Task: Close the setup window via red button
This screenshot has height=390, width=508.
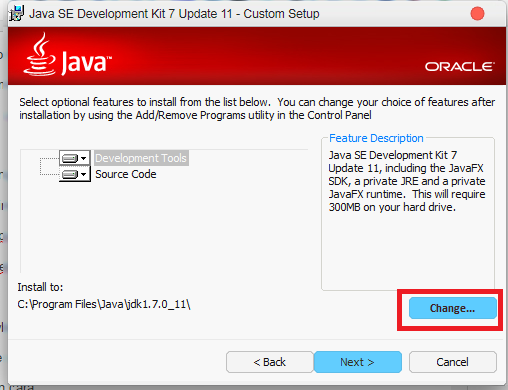Action: (x=477, y=14)
